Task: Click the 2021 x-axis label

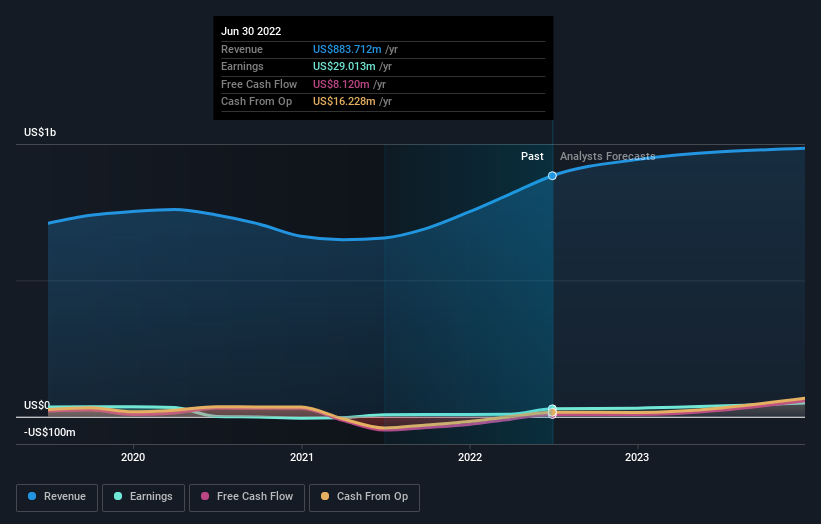Action: 302,457
